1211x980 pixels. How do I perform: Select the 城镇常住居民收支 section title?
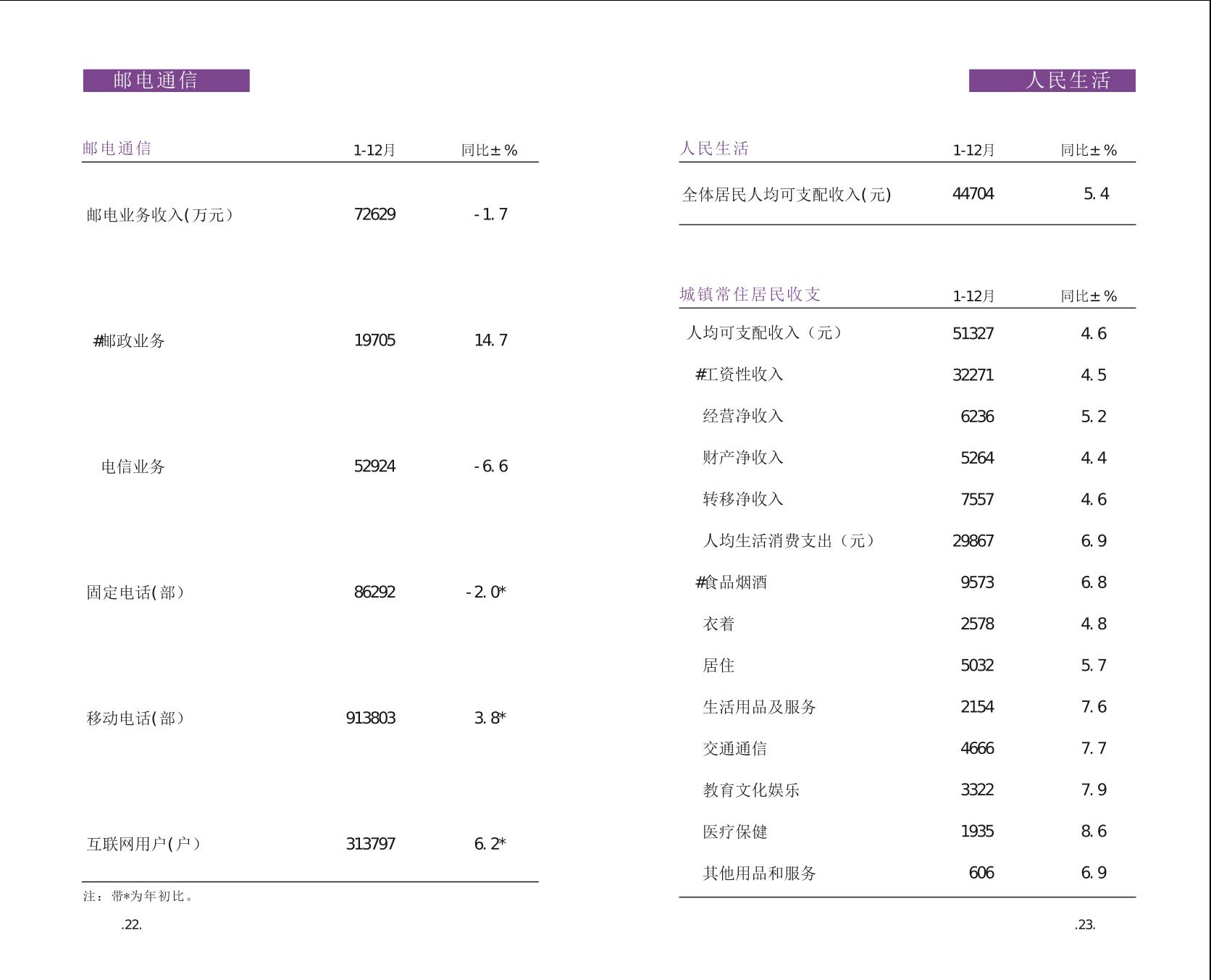[x=750, y=294]
